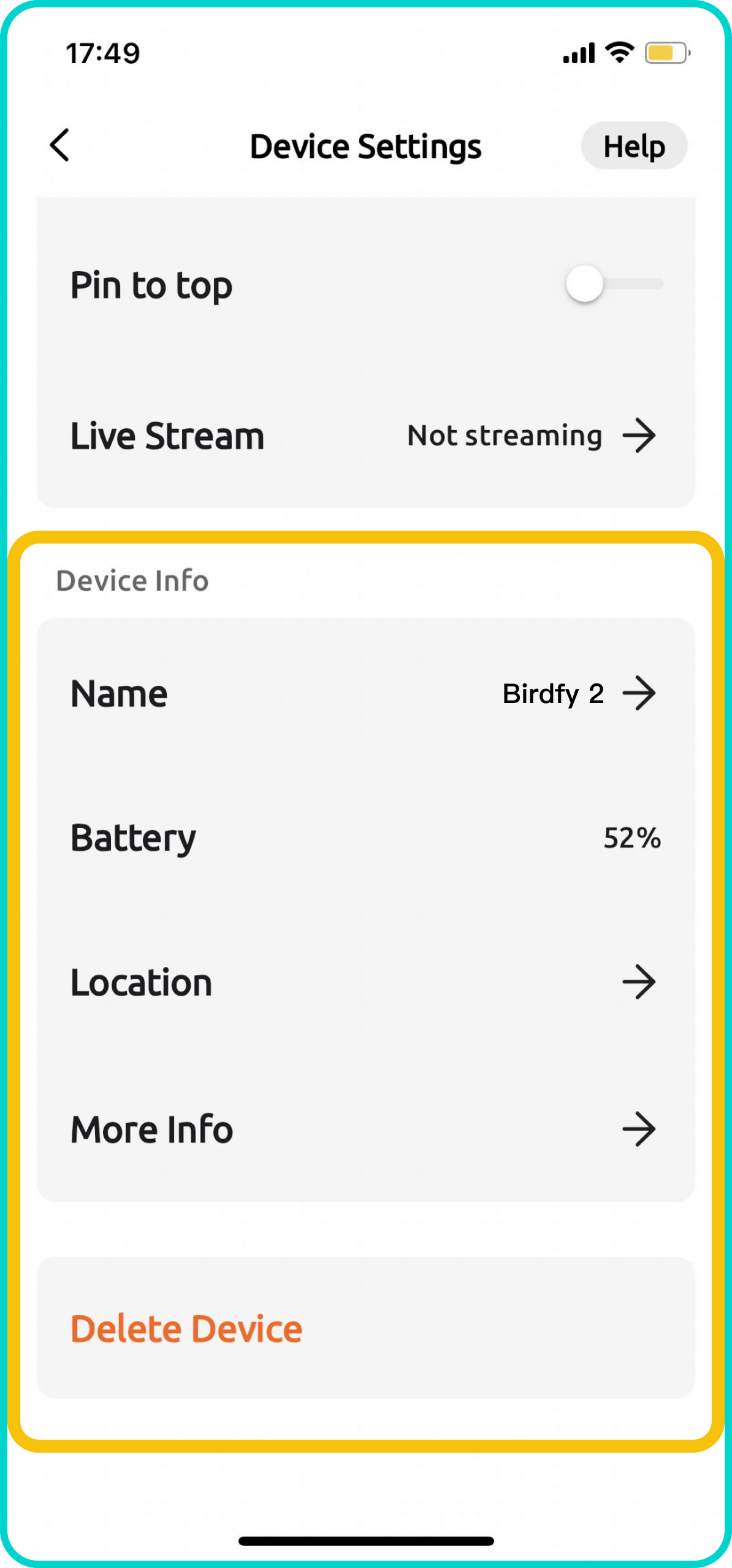Tap the cellular signal bars icon
Image resolution: width=732 pixels, height=1568 pixels.
[579, 54]
